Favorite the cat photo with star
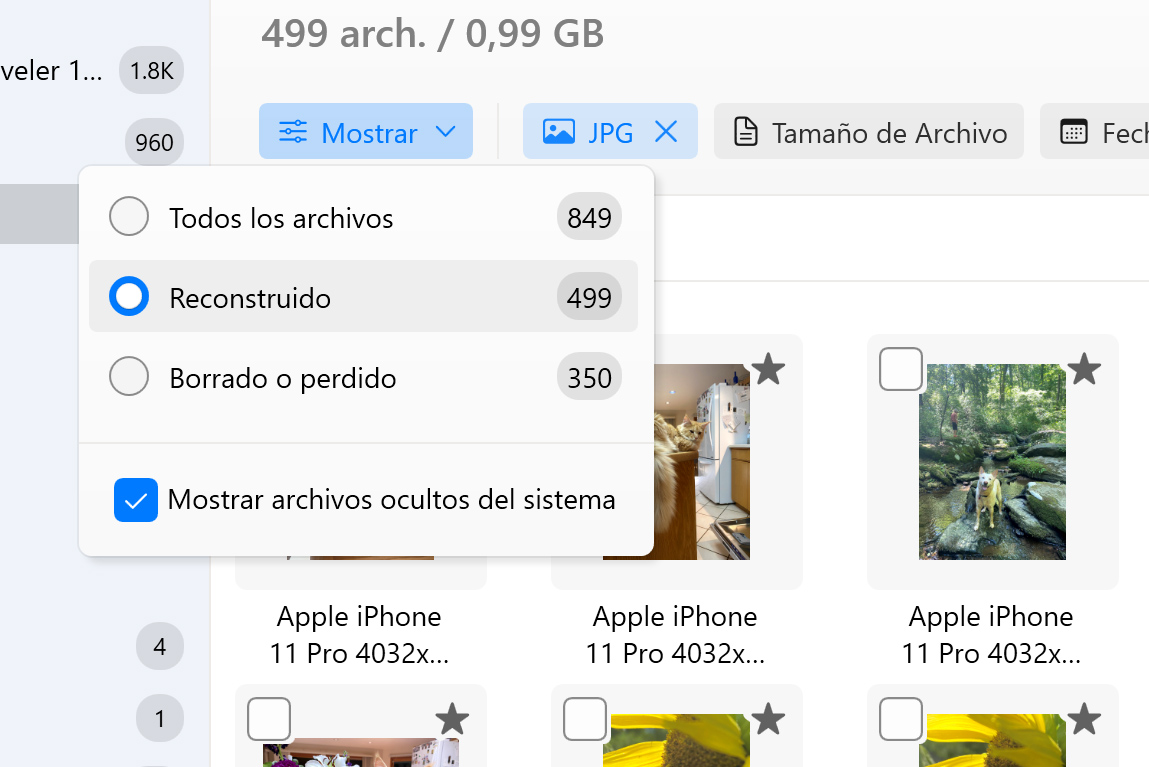 [x=768, y=369]
